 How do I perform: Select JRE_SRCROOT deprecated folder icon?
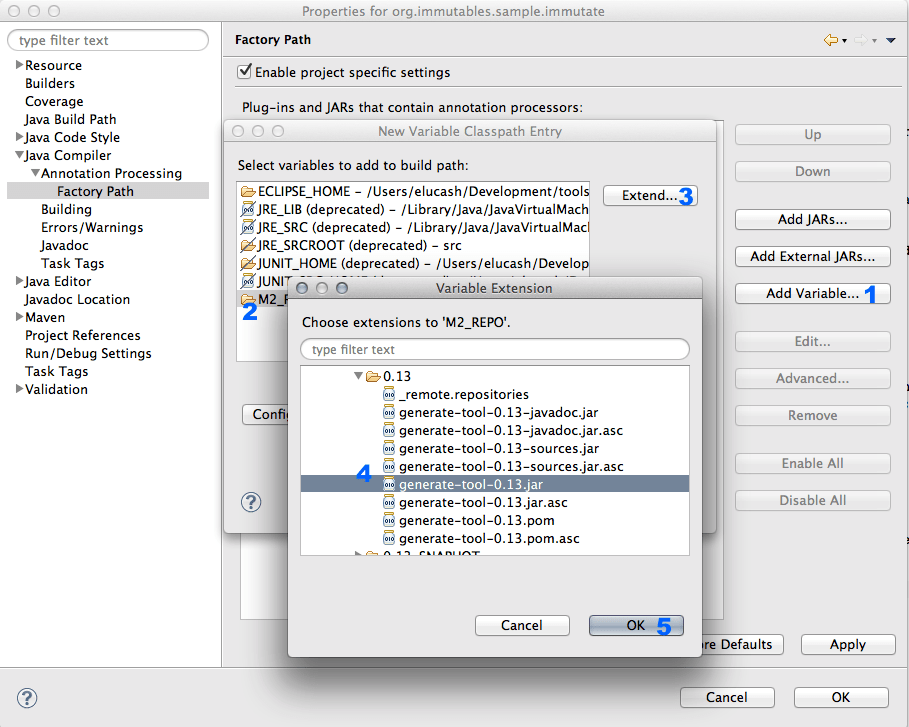pyautogui.click(x=248, y=245)
